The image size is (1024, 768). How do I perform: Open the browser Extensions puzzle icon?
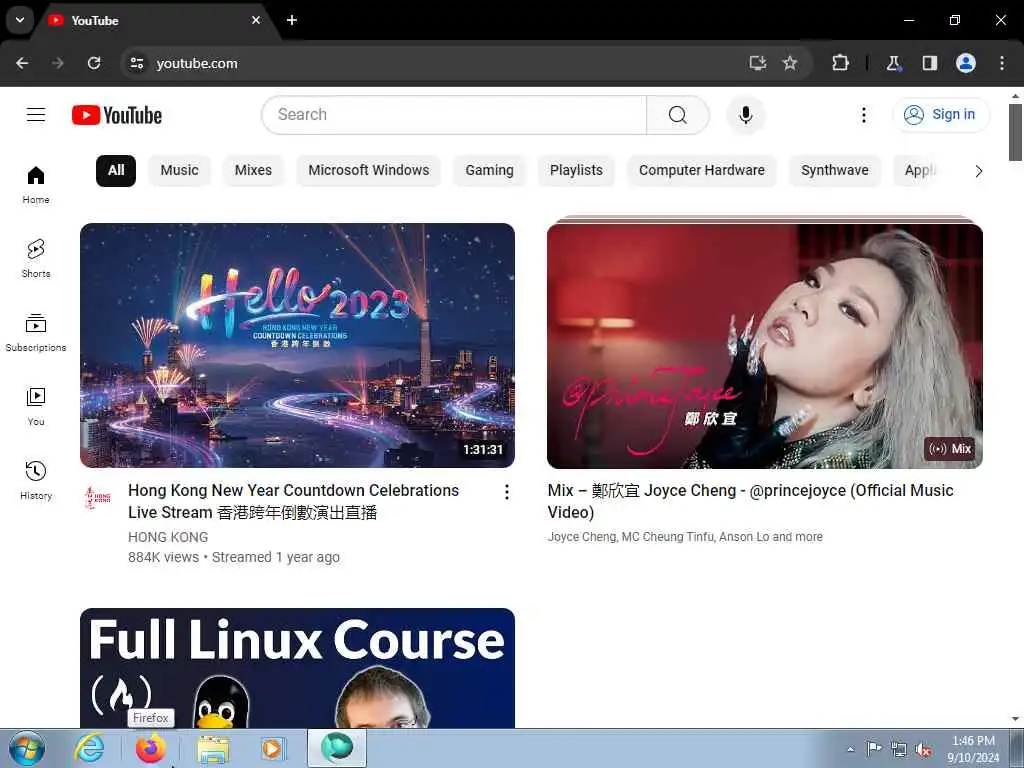pos(840,63)
